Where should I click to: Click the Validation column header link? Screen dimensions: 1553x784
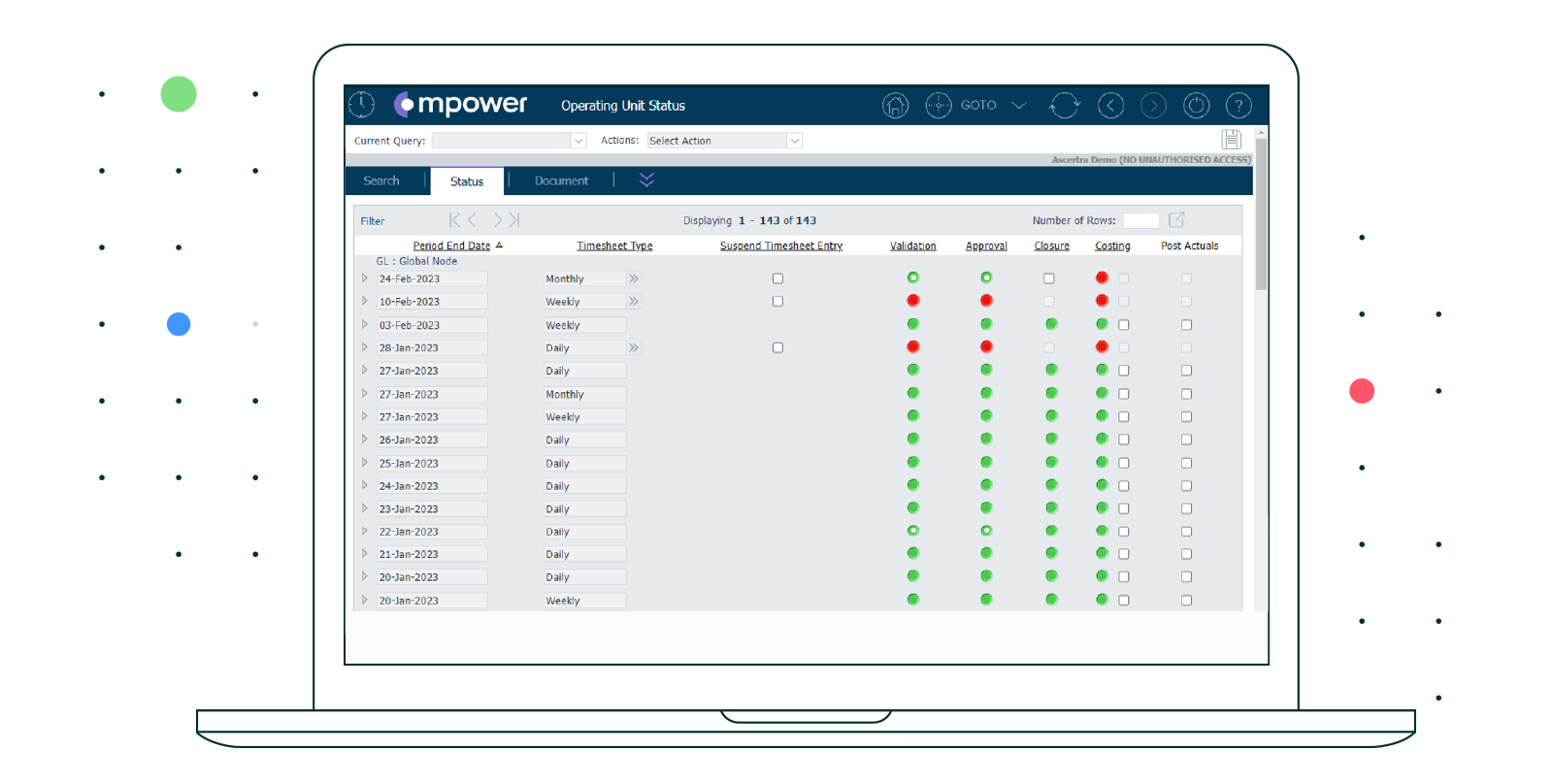point(912,246)
